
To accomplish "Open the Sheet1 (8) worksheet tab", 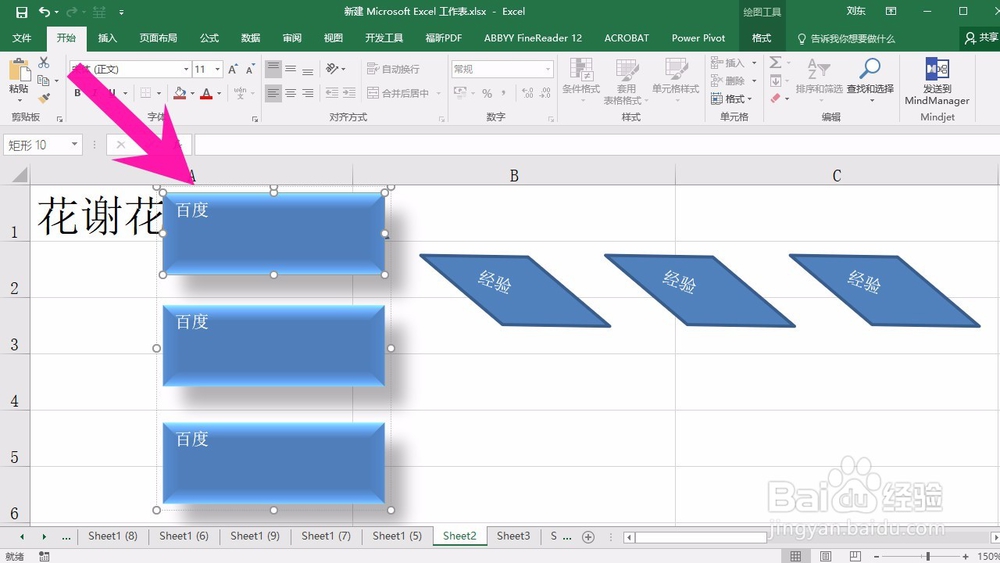I will [112, 536].
